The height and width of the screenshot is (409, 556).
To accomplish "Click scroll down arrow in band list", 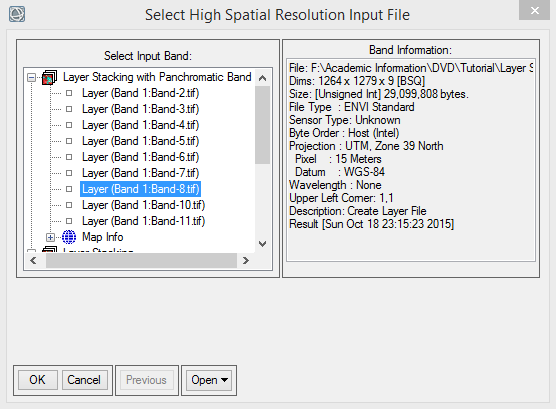I will pos(262,244).
